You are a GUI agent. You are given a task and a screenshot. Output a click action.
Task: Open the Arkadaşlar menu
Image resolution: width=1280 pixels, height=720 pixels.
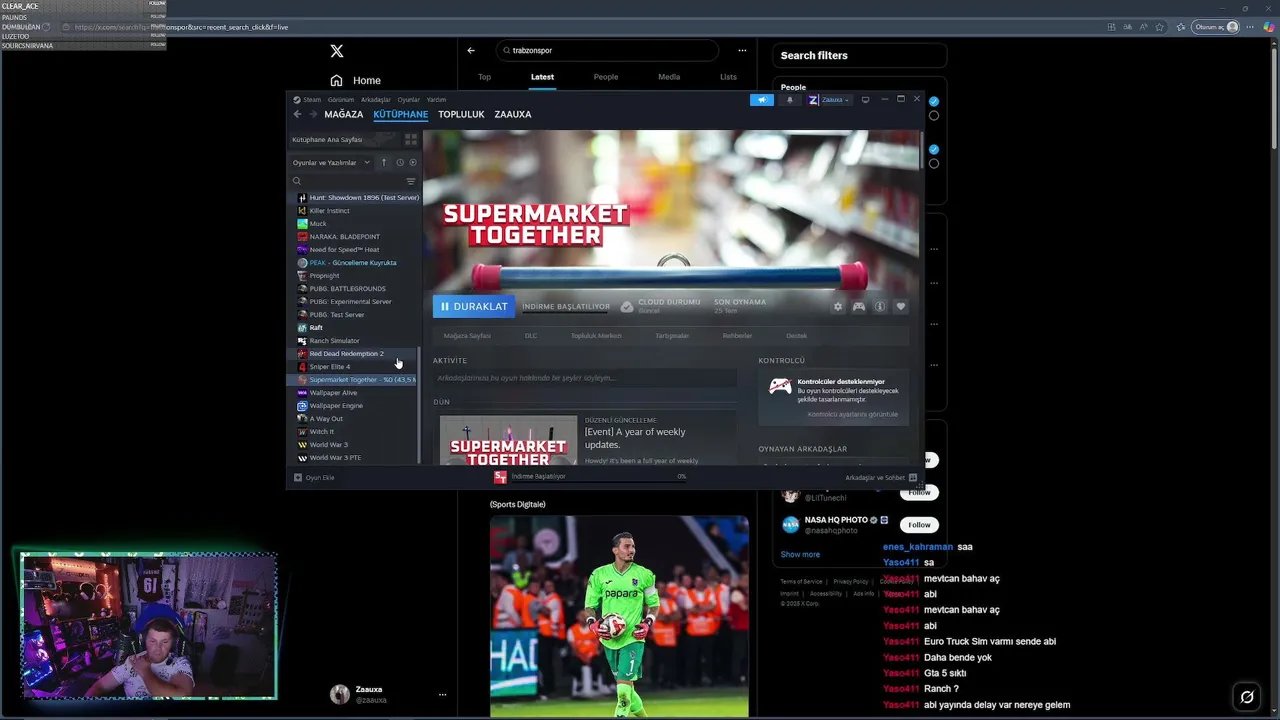(x=376, y=100)
